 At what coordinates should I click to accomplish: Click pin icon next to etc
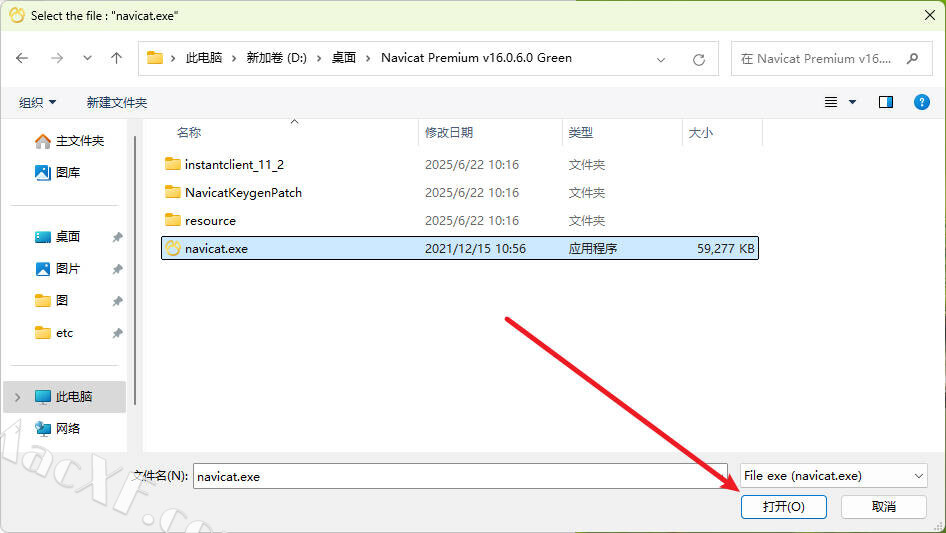pyautogui.click(x=118, y=333)
